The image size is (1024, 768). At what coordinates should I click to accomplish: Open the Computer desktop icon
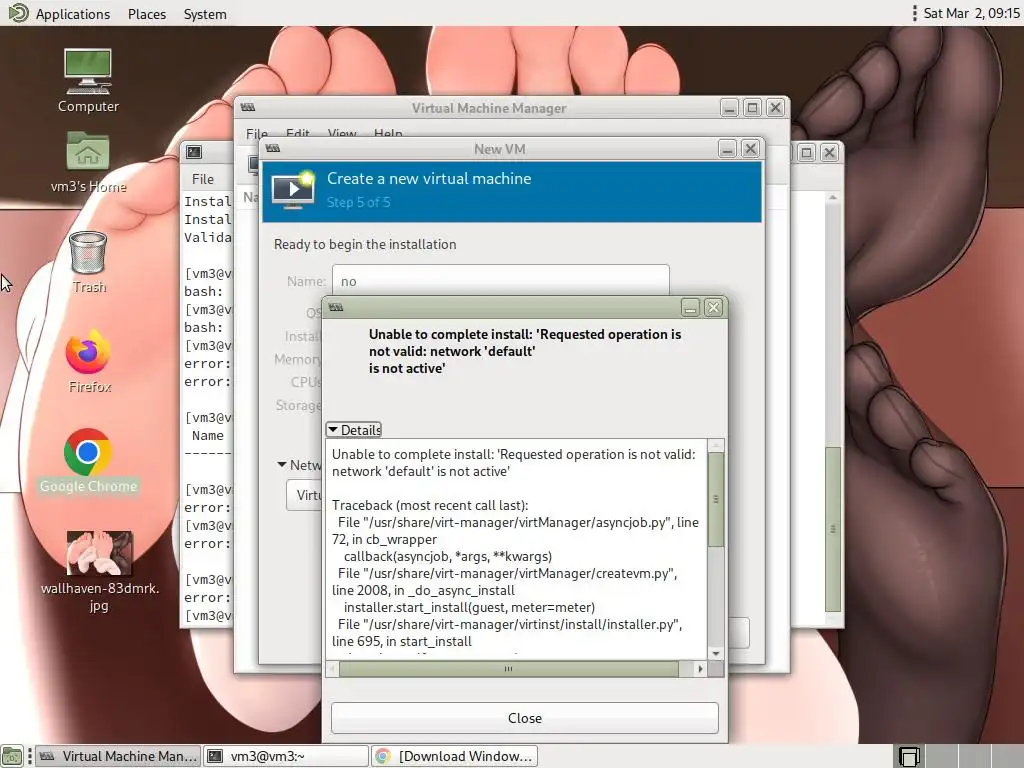(x=88, y=80)
